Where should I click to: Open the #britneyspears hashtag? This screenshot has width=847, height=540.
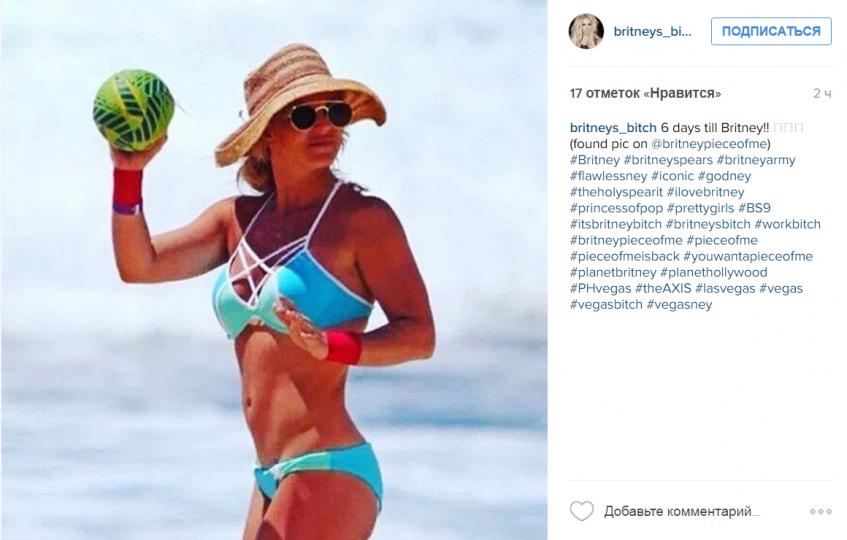(x=668, y=160)
